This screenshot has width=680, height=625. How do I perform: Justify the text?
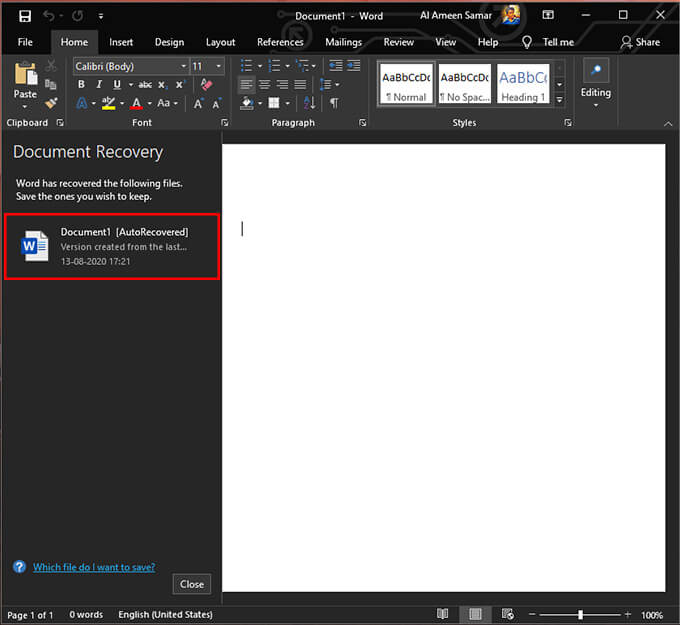coord(300,84)
